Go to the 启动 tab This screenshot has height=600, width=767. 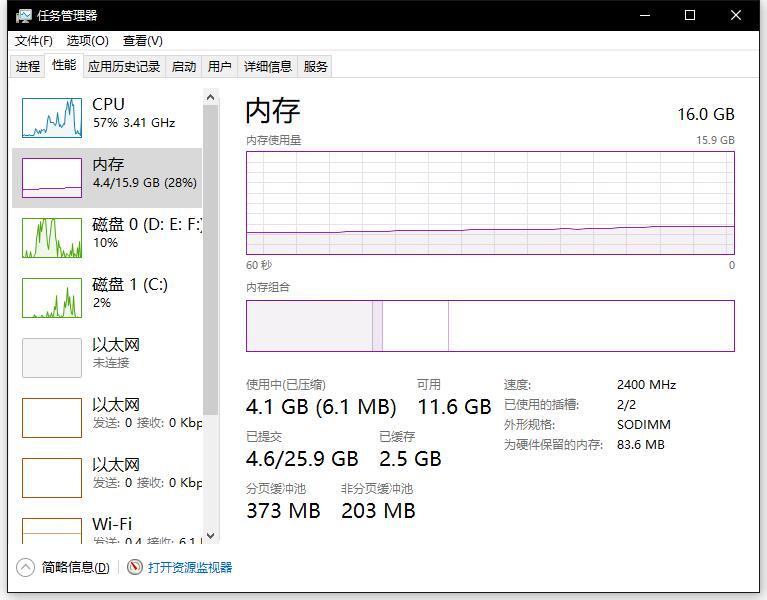(184, 66)
